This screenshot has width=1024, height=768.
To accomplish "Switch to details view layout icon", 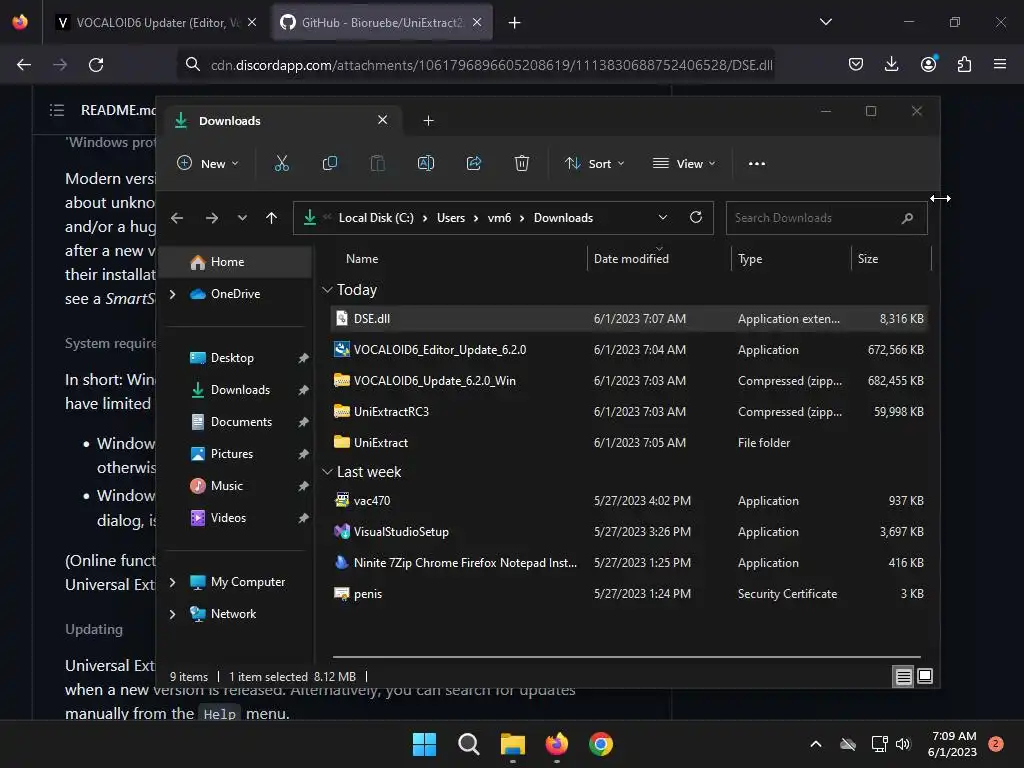I will pos(903,677).
